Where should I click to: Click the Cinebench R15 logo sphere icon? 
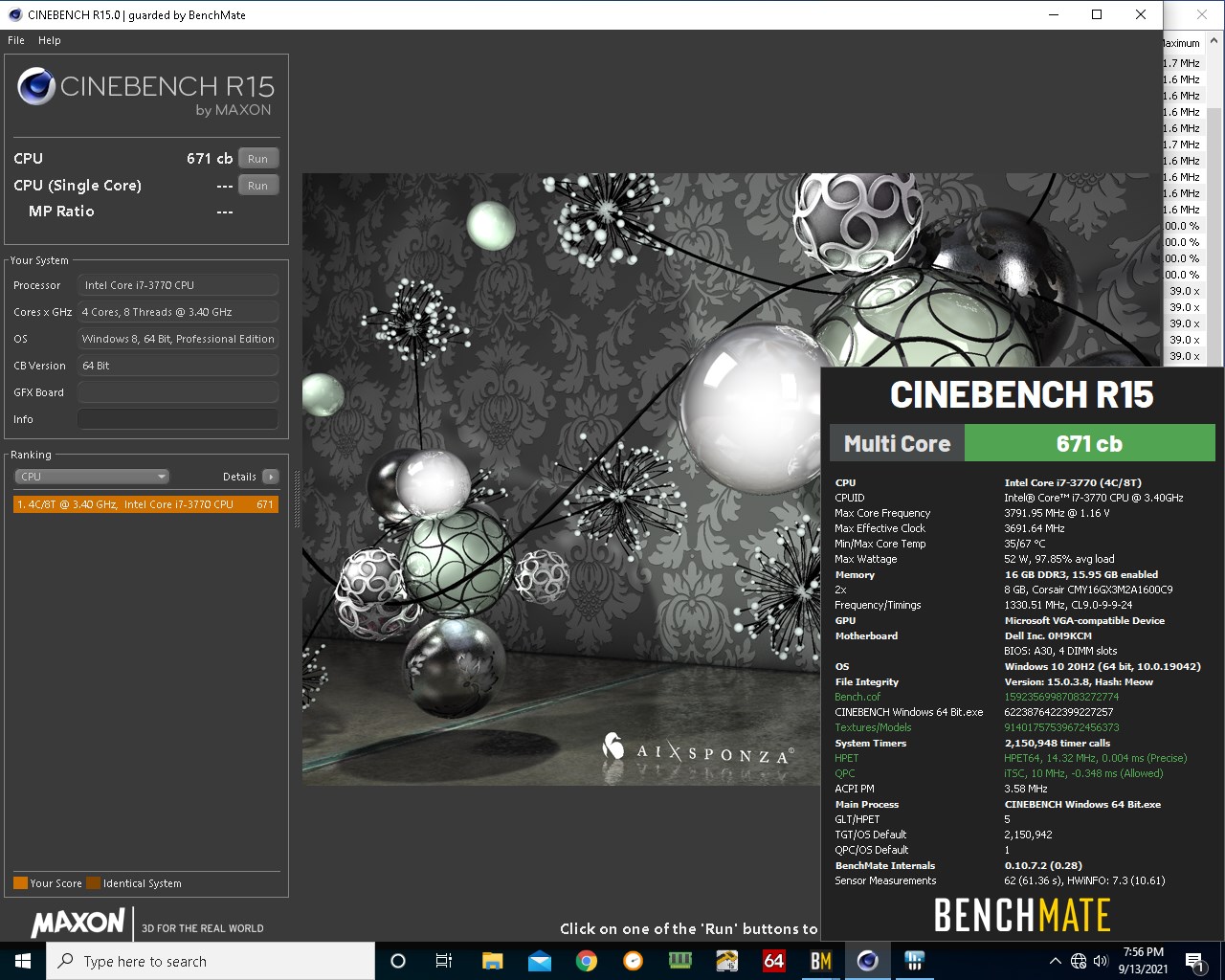tap(36, 87)
